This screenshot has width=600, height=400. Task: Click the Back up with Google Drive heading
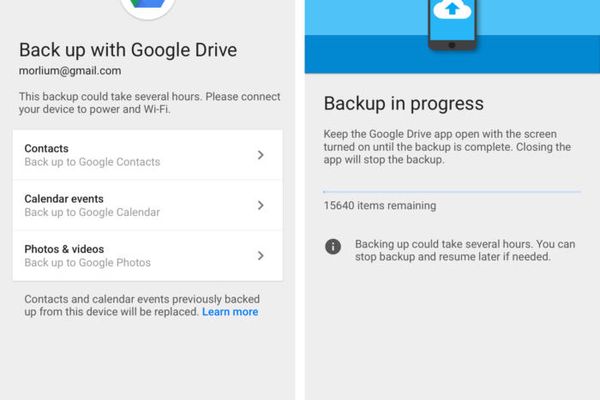coord(128,50)
